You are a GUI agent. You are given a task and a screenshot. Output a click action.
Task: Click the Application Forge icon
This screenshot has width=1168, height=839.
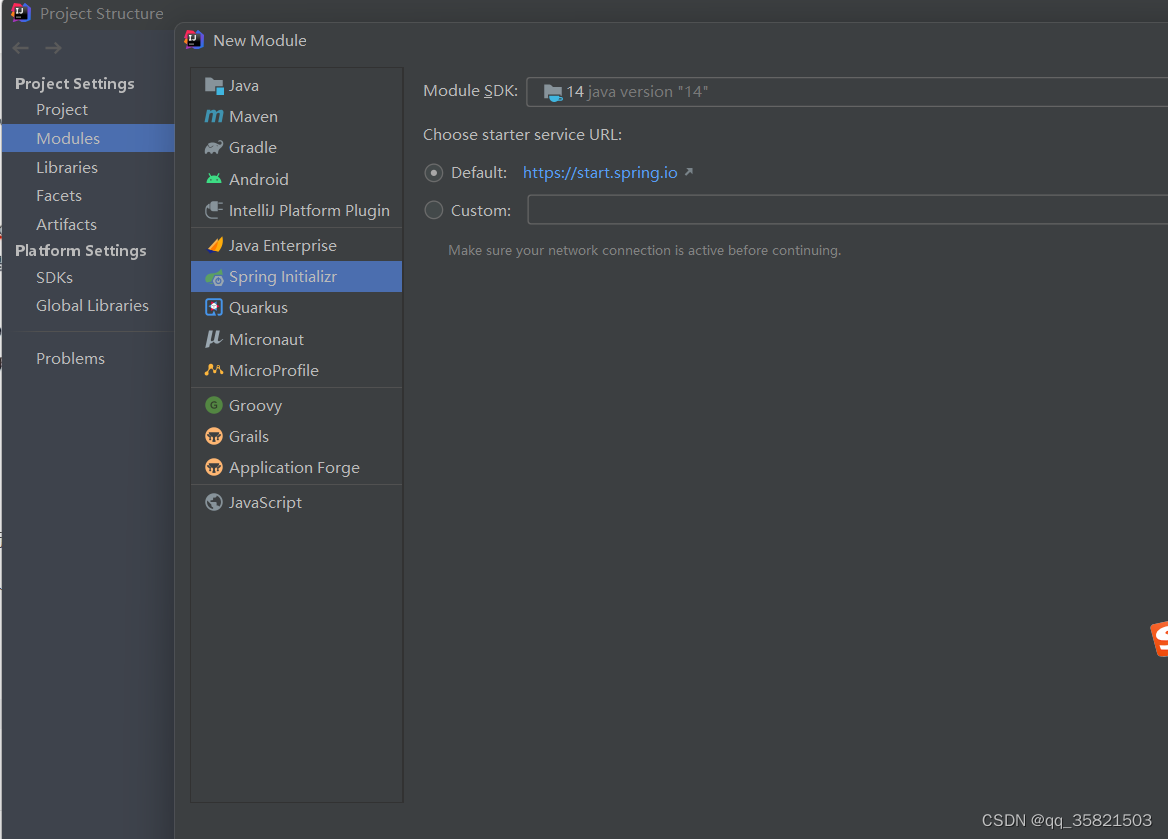214,467
